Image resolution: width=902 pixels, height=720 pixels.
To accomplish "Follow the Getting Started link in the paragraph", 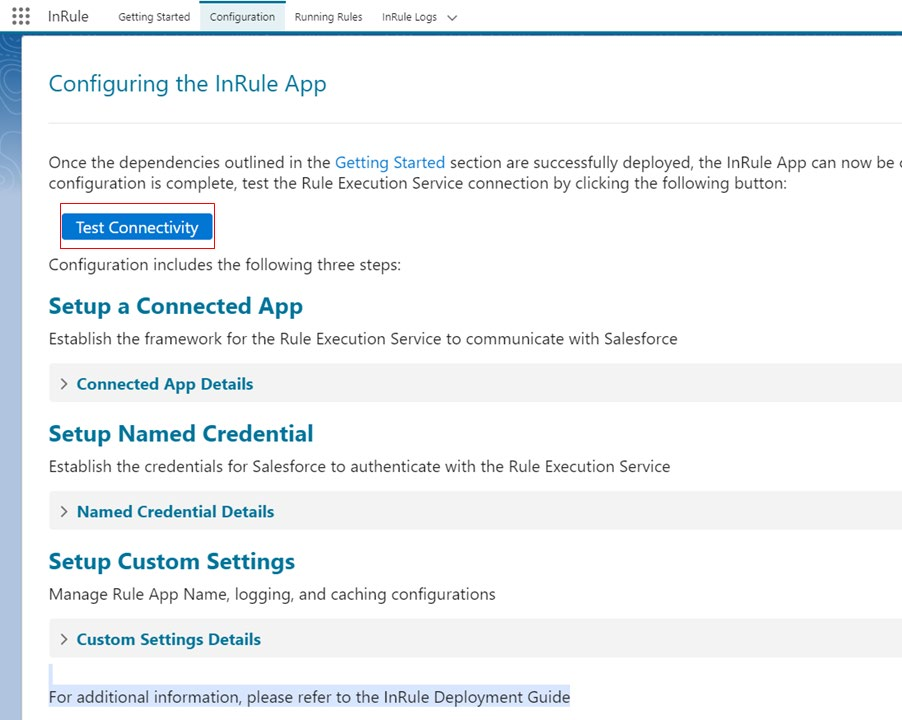I will tap(390, 163).
